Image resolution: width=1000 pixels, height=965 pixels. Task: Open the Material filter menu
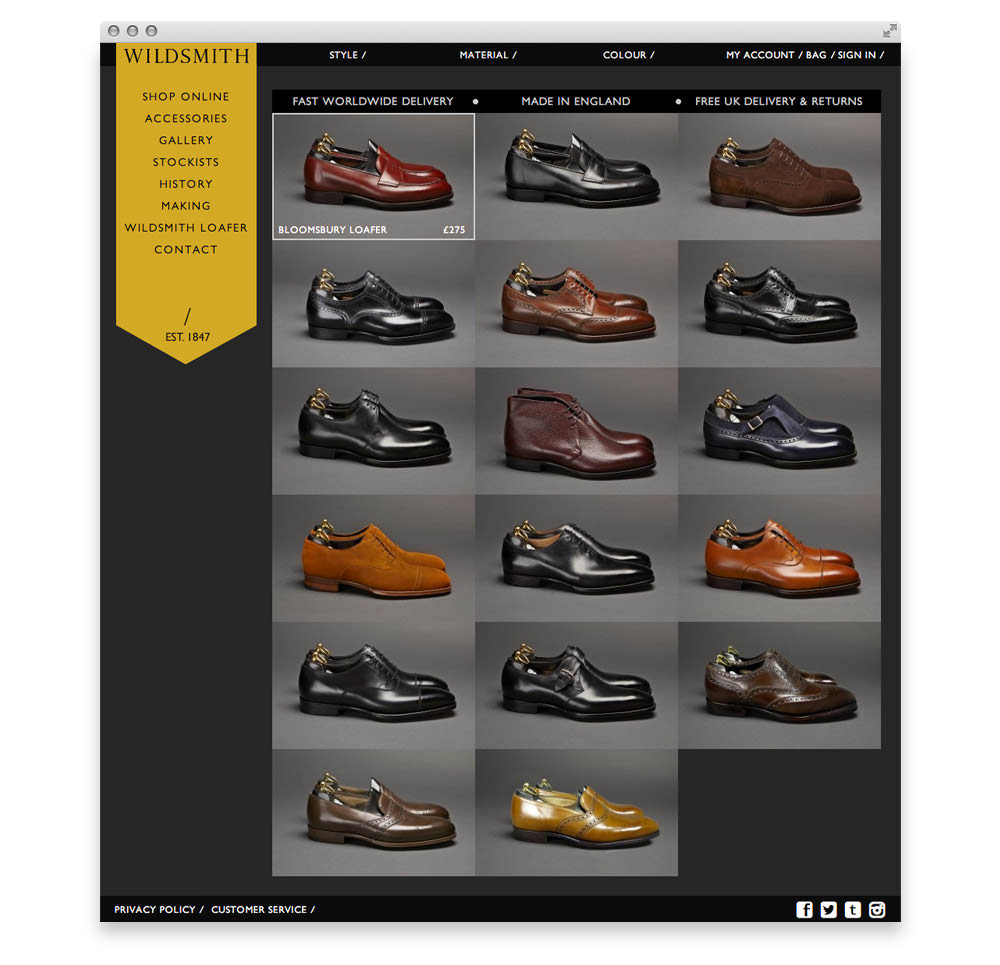point(488,55)
